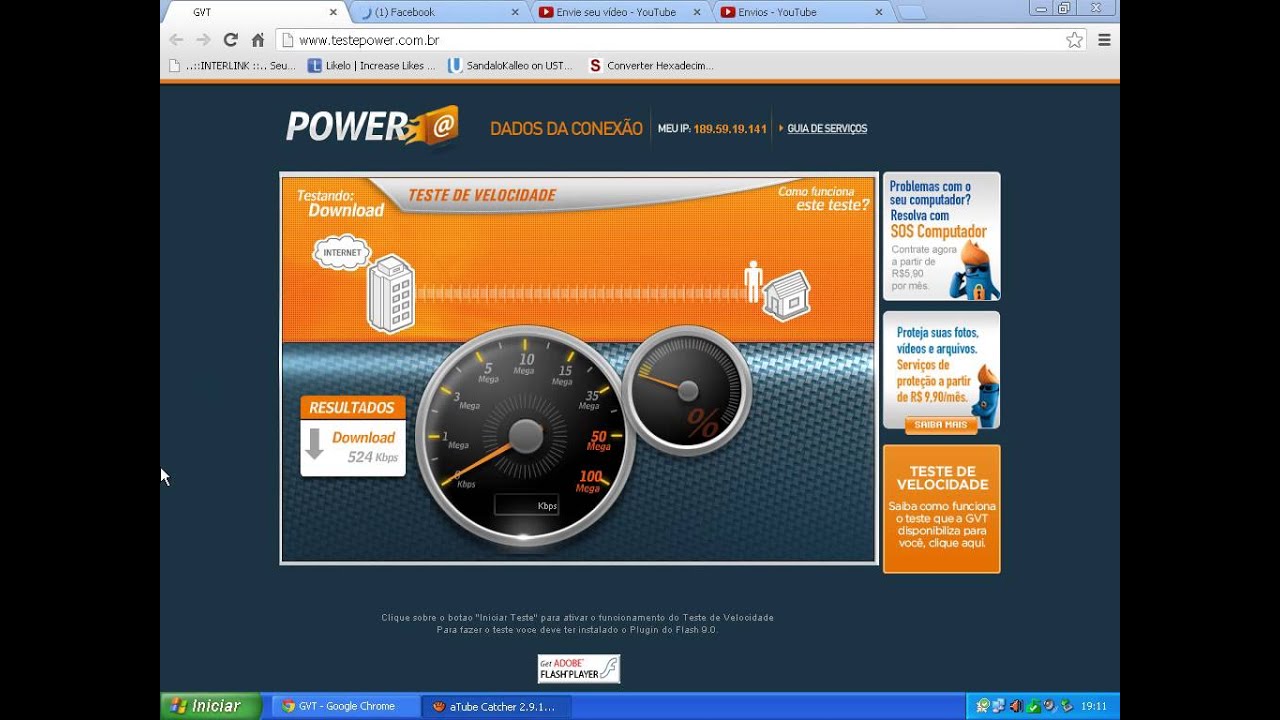Viewport: 1280px width, 720px height.
Task: Open the Chrome hamburger menu
Action: pos(1104,40)
